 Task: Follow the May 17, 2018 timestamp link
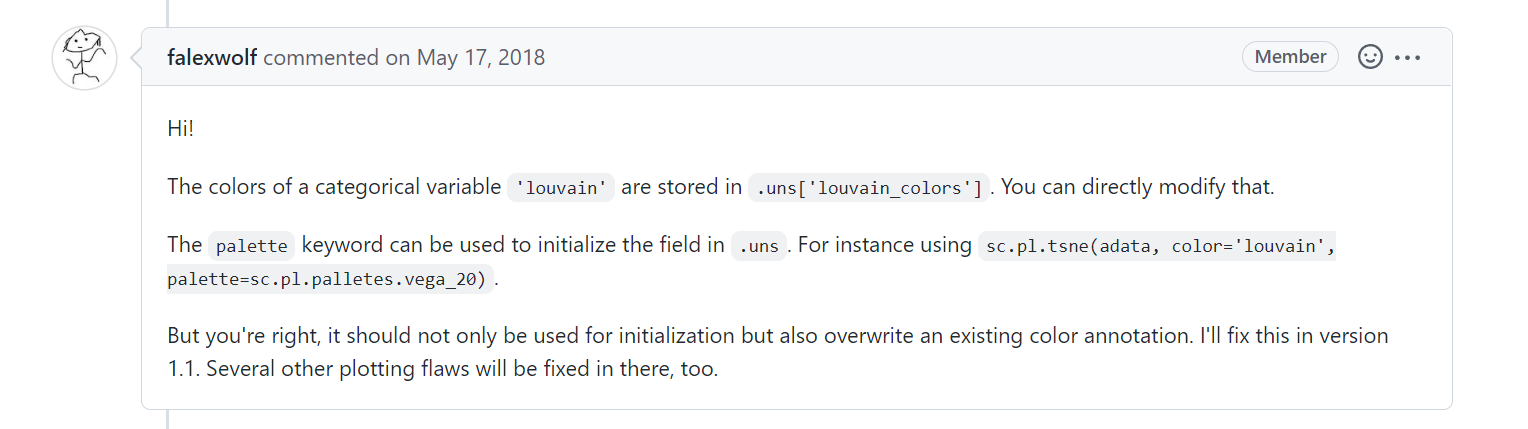tap(481, 57)
